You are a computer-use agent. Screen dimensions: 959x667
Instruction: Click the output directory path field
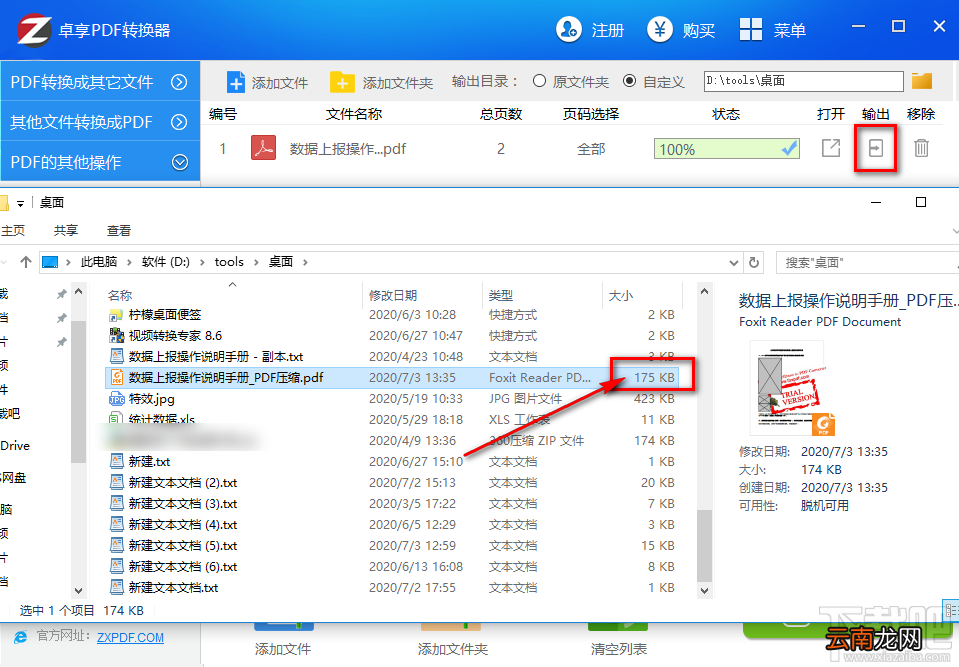coord(803,81)
